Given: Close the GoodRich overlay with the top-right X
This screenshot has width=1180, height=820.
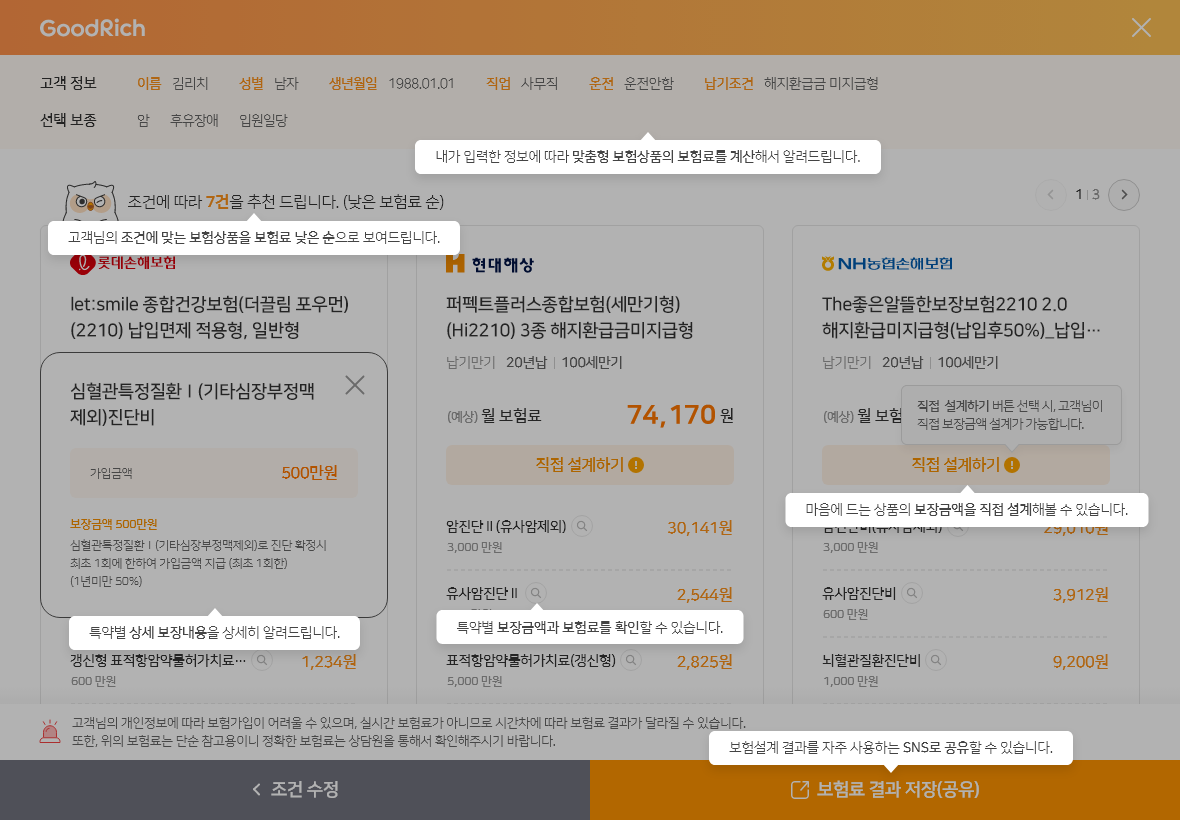Looking at the screenshot, I should (x=1141, y=28).
